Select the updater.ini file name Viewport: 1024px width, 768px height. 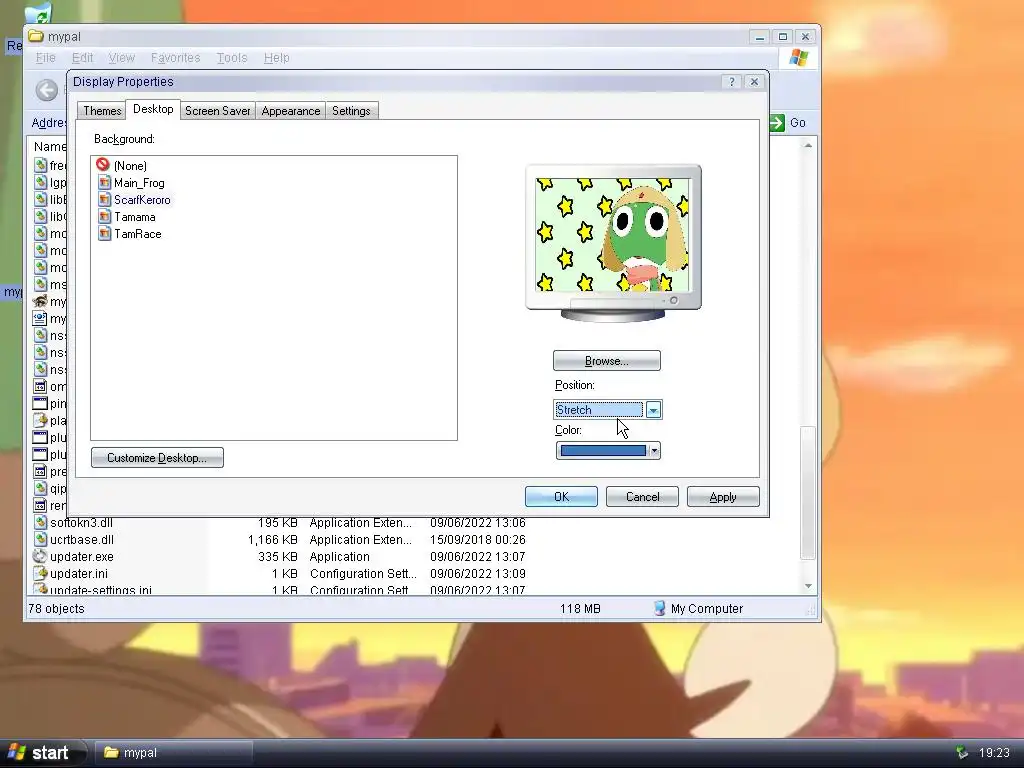point(78,573)
